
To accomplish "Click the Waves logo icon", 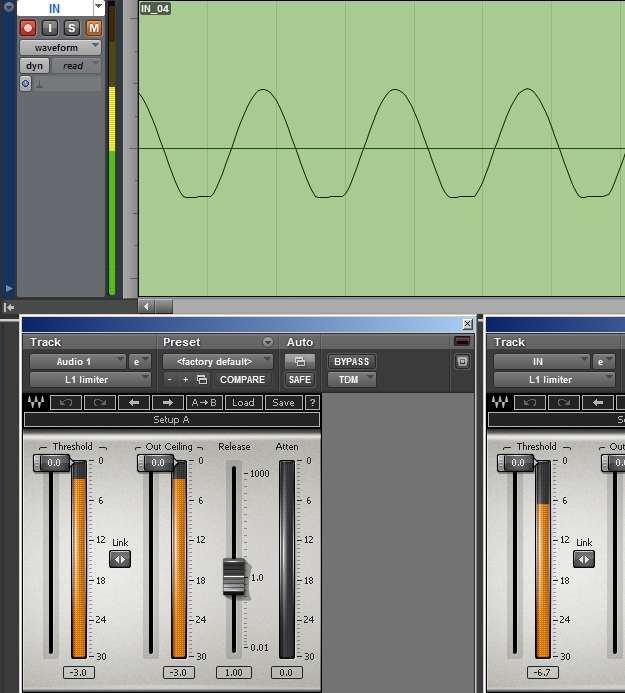I will (x=36, y=403).
